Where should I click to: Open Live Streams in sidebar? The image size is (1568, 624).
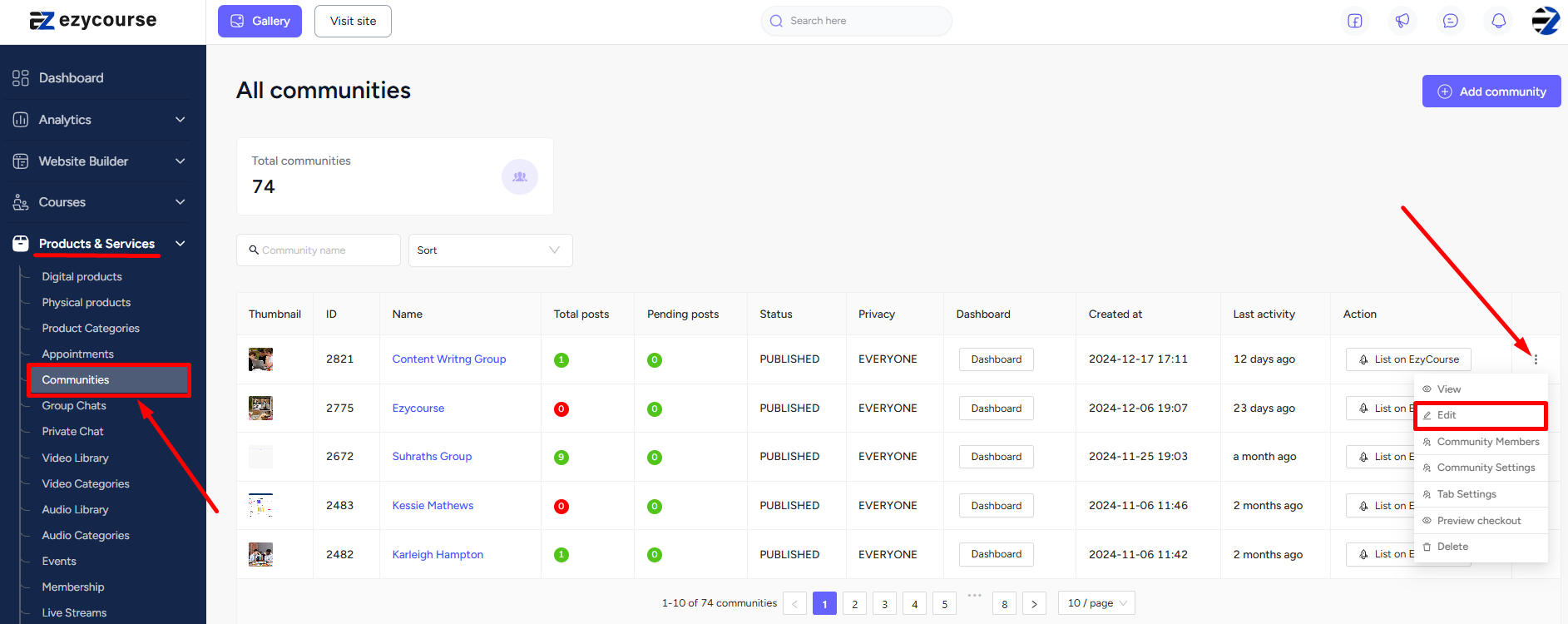click(x=74, y=613)
